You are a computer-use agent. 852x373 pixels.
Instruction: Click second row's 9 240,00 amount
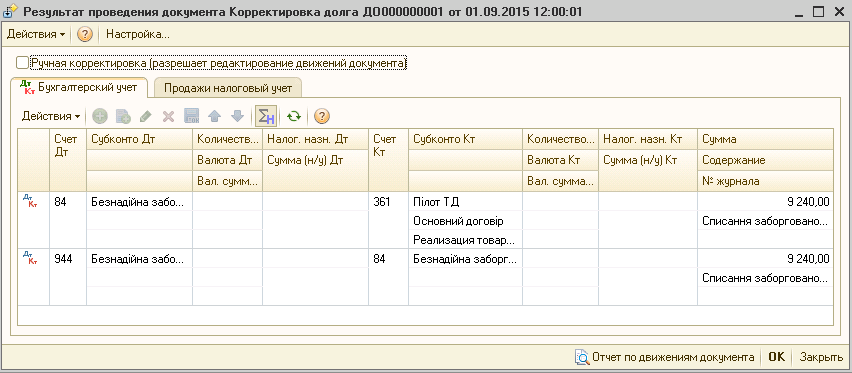pyautogui.click(x=766, y=259)
